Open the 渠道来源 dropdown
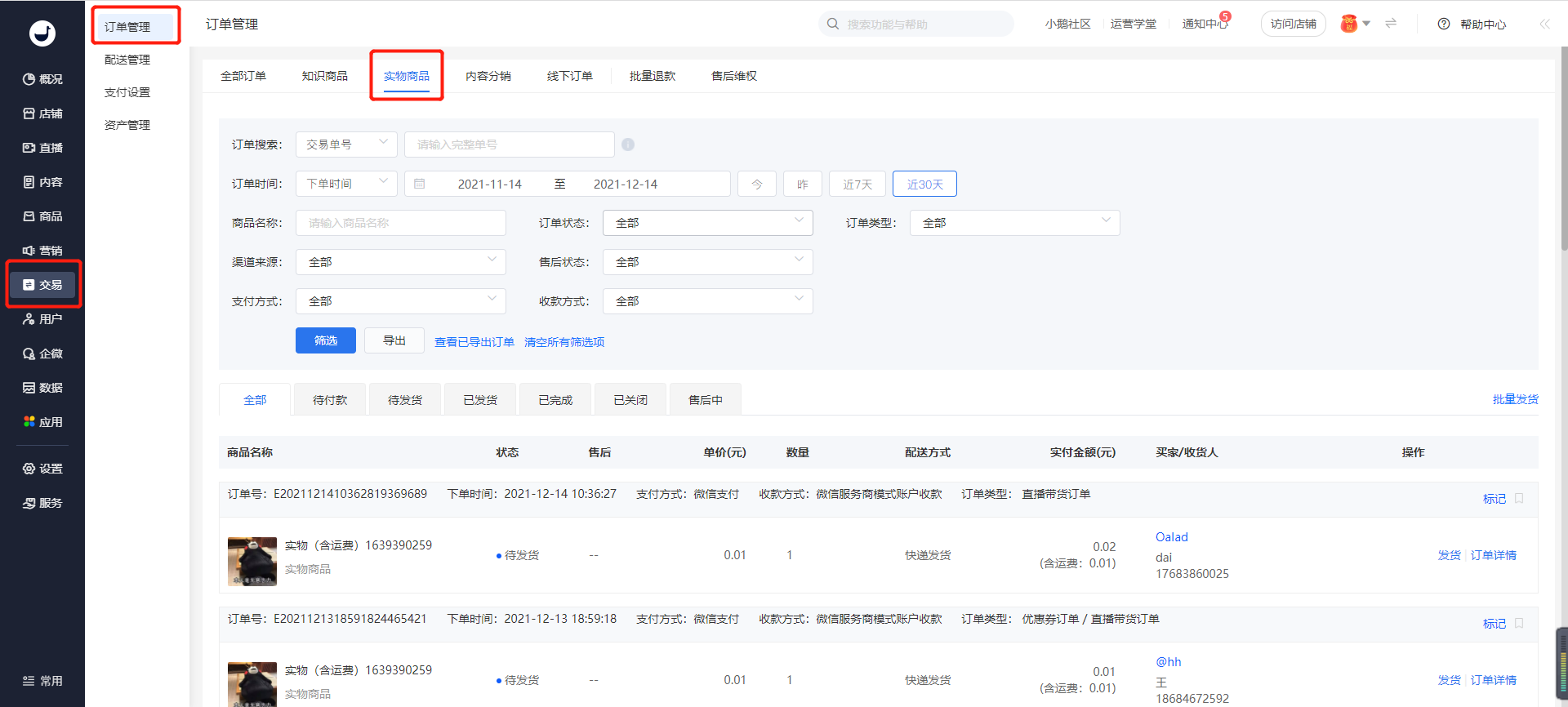The height and width of the screenshot is (707, 1568). tap(401, 262)
